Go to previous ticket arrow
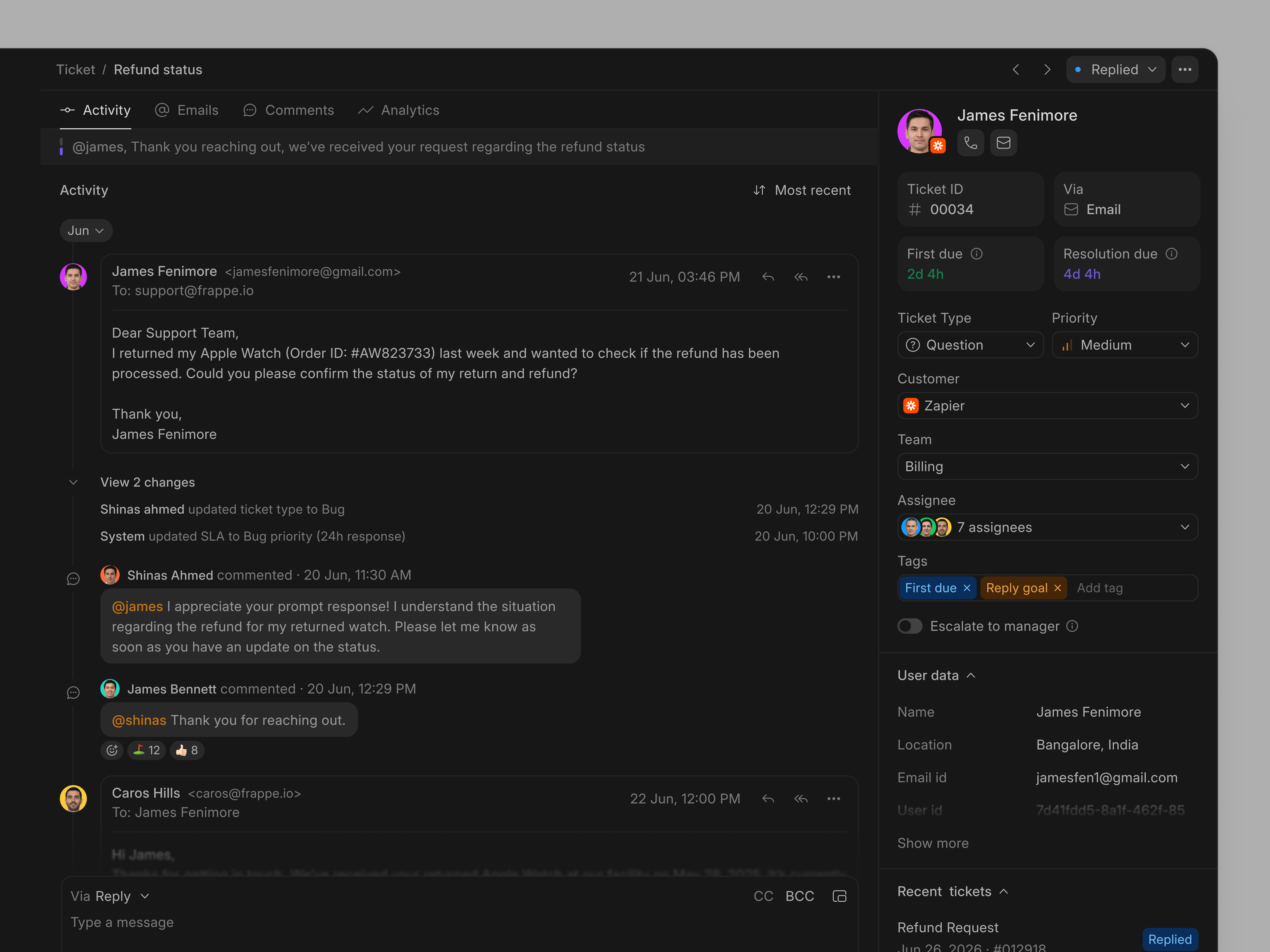The height and width of the screenshot is (952, 1270). [x=1016, y=69]
